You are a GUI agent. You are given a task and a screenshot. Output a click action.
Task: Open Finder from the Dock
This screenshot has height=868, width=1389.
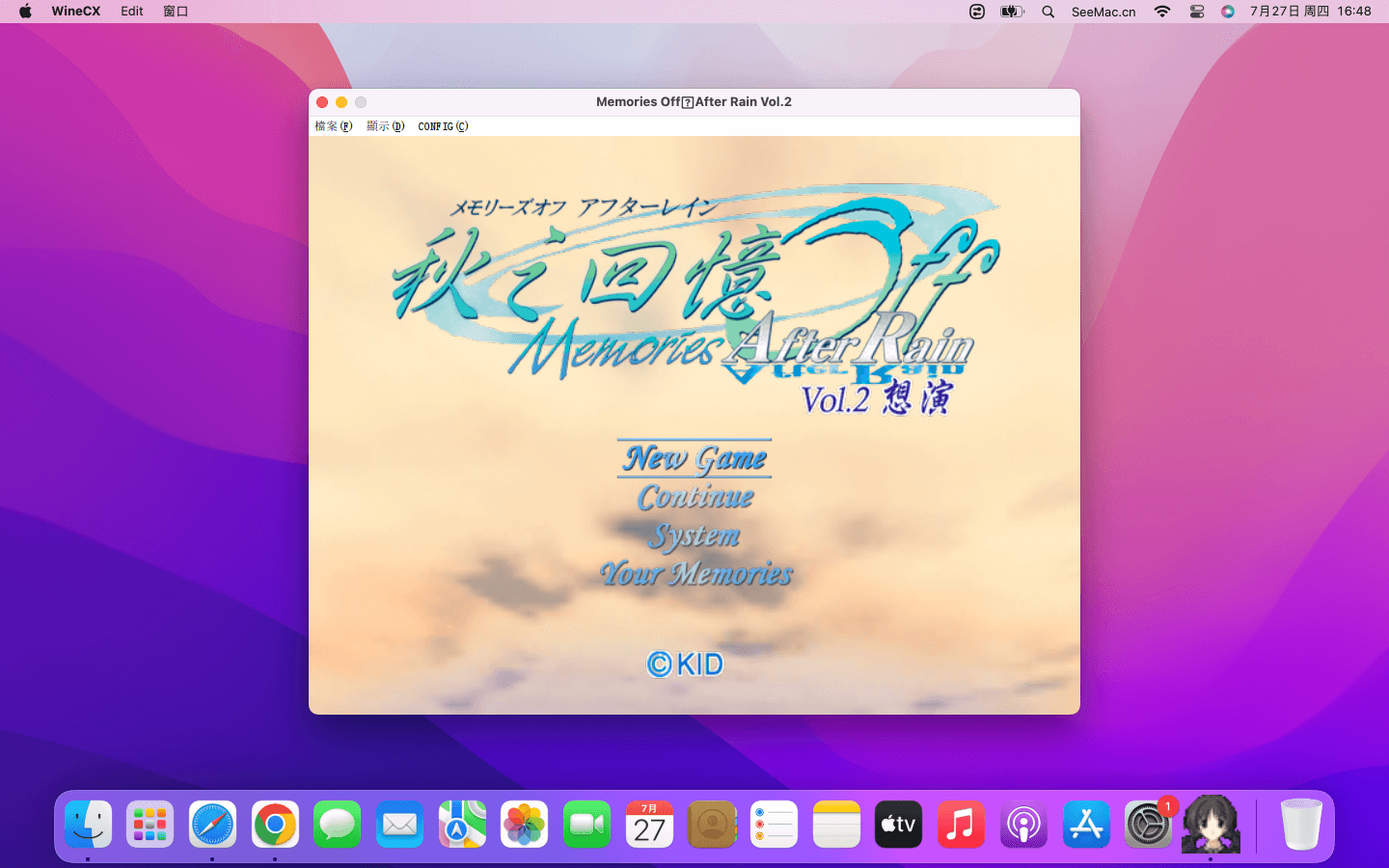coord(88,825)
